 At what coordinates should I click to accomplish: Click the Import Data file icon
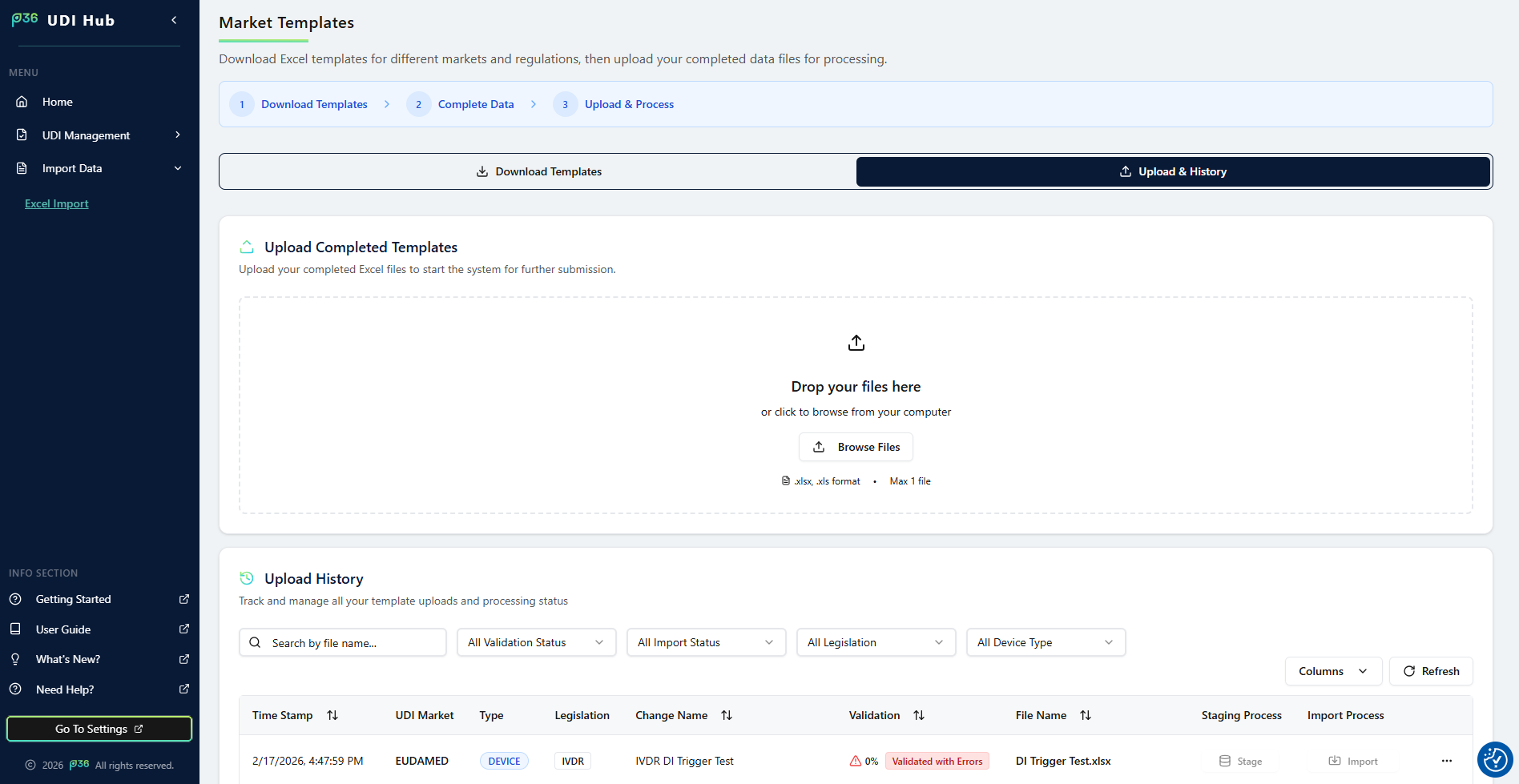[x=22, y=168]
